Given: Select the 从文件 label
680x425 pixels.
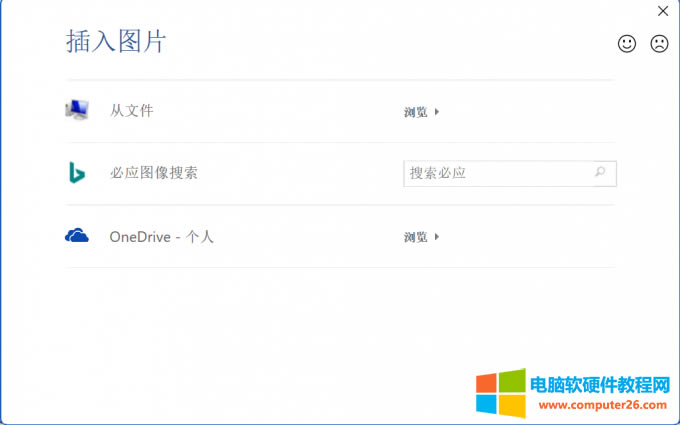Looking at the screenshot, I should 131,111.
